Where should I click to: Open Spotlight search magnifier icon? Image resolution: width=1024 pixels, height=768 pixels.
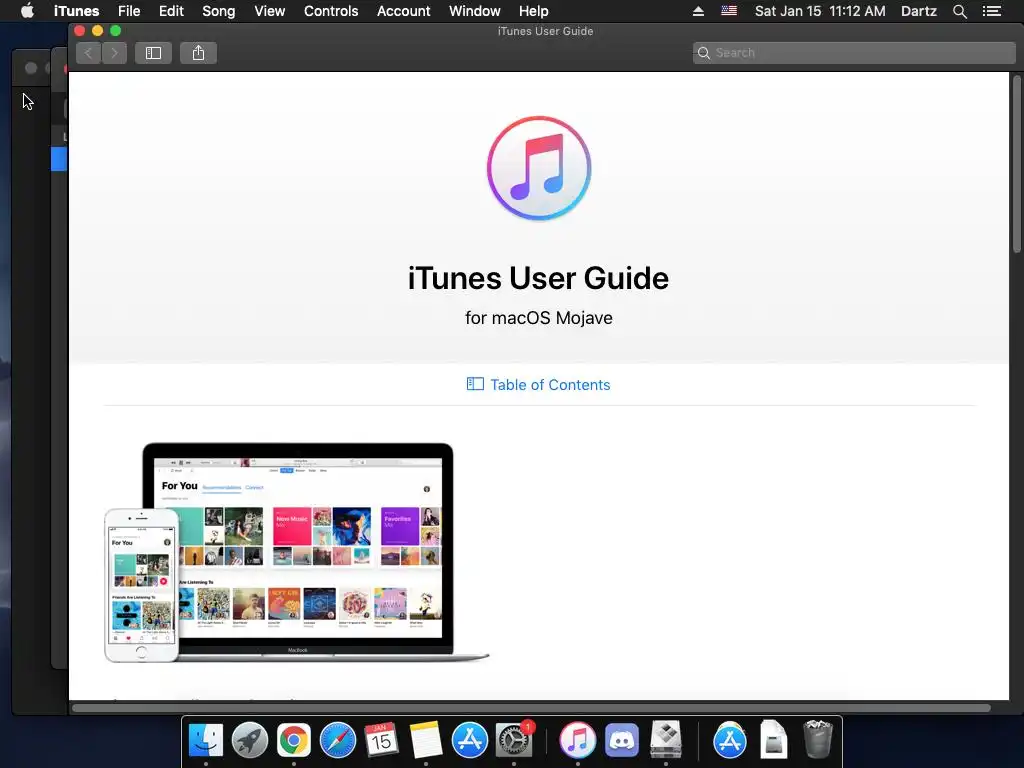pyautogui.click(x=959, y=11)
